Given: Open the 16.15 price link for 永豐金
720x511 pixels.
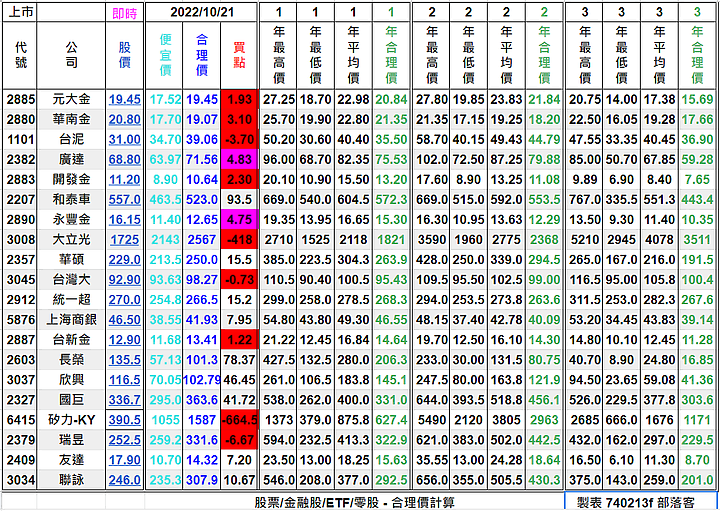Looking at the screenshot, I should pyautogui.click(x=124, y=219).
